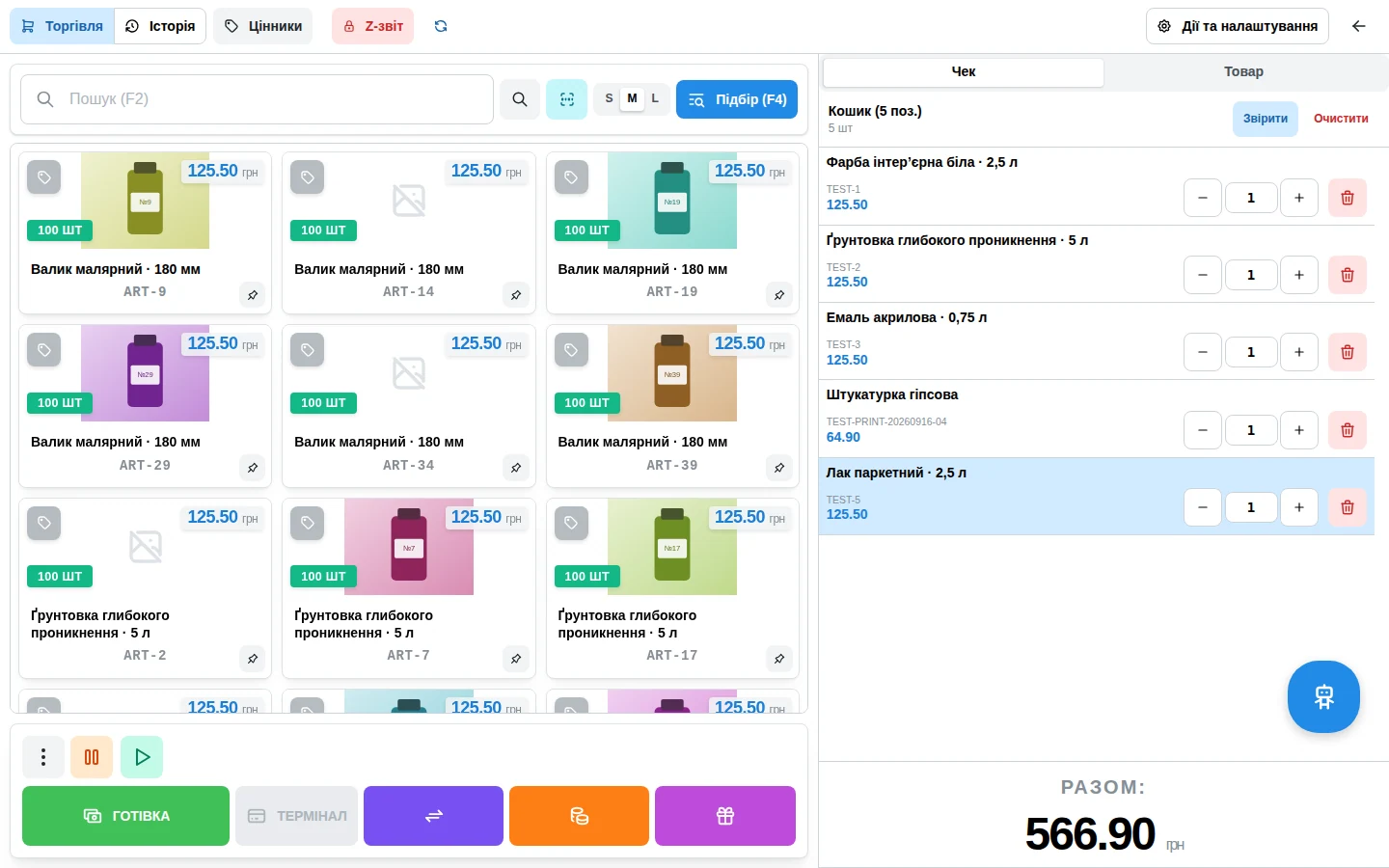Open the Цінники section
Image resolution: width=1389 pixels, height=868 pixels.
263,26
